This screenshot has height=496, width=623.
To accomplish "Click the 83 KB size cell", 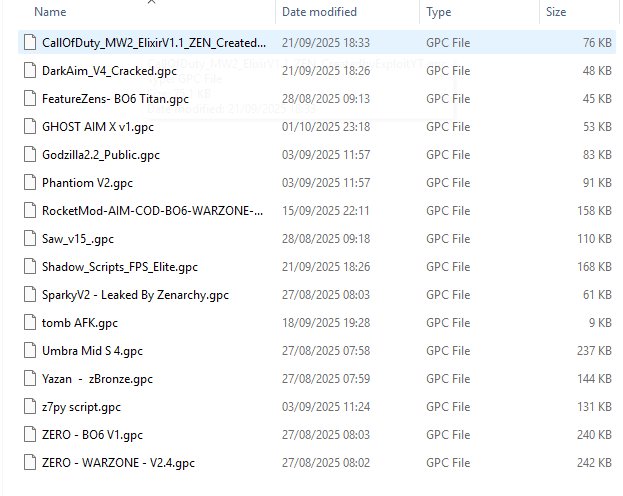I will pos(597,155).
